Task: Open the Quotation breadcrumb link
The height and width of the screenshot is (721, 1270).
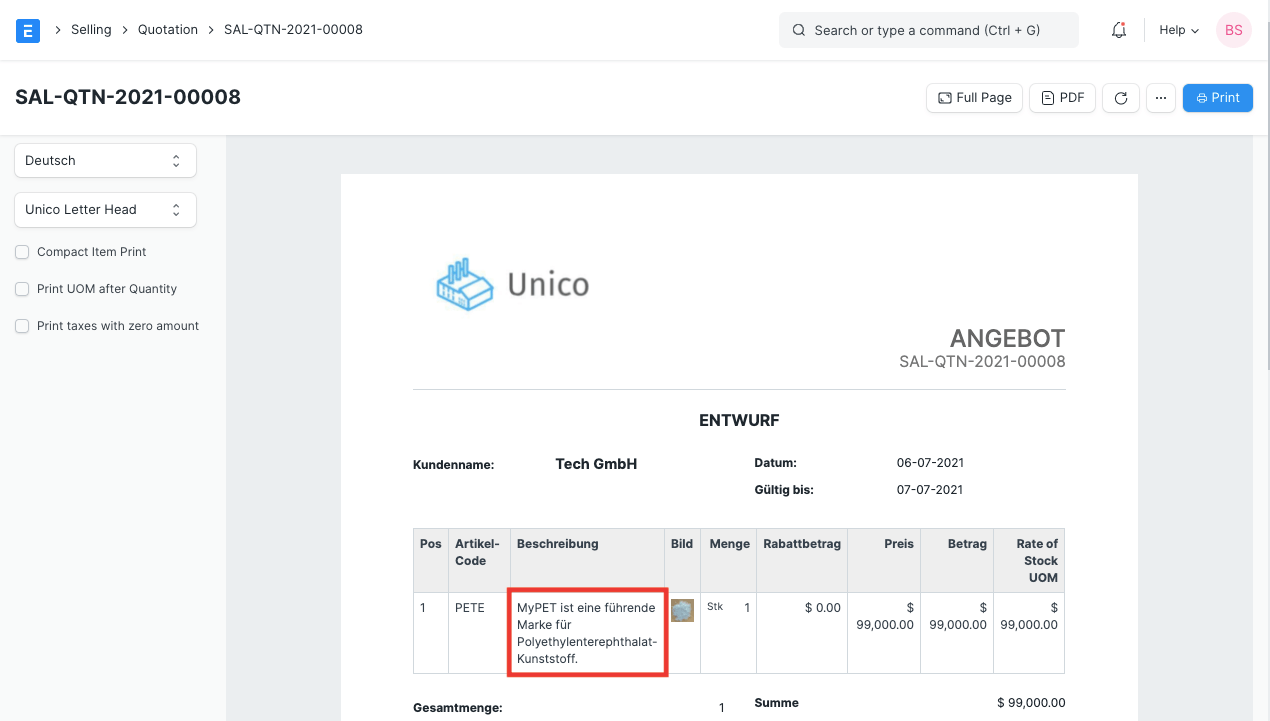Action: click(x=167, y=29)
